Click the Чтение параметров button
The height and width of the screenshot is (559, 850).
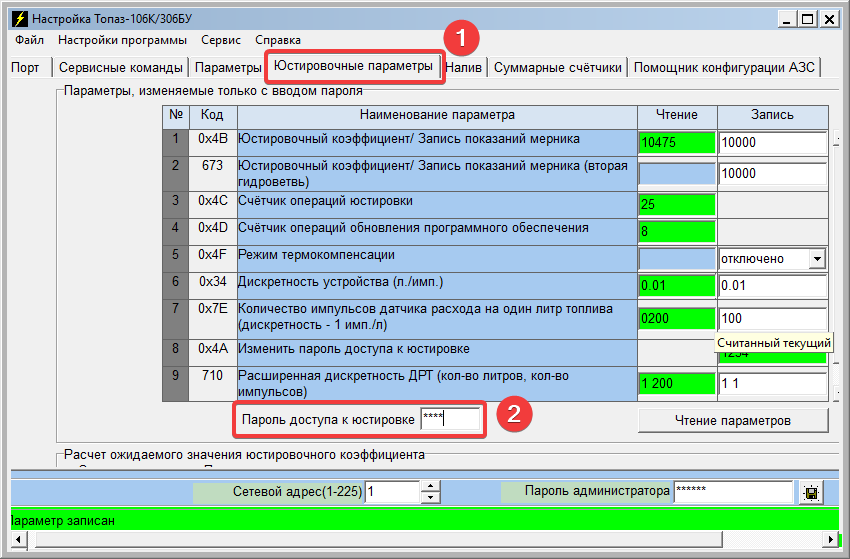click(733, 420)
